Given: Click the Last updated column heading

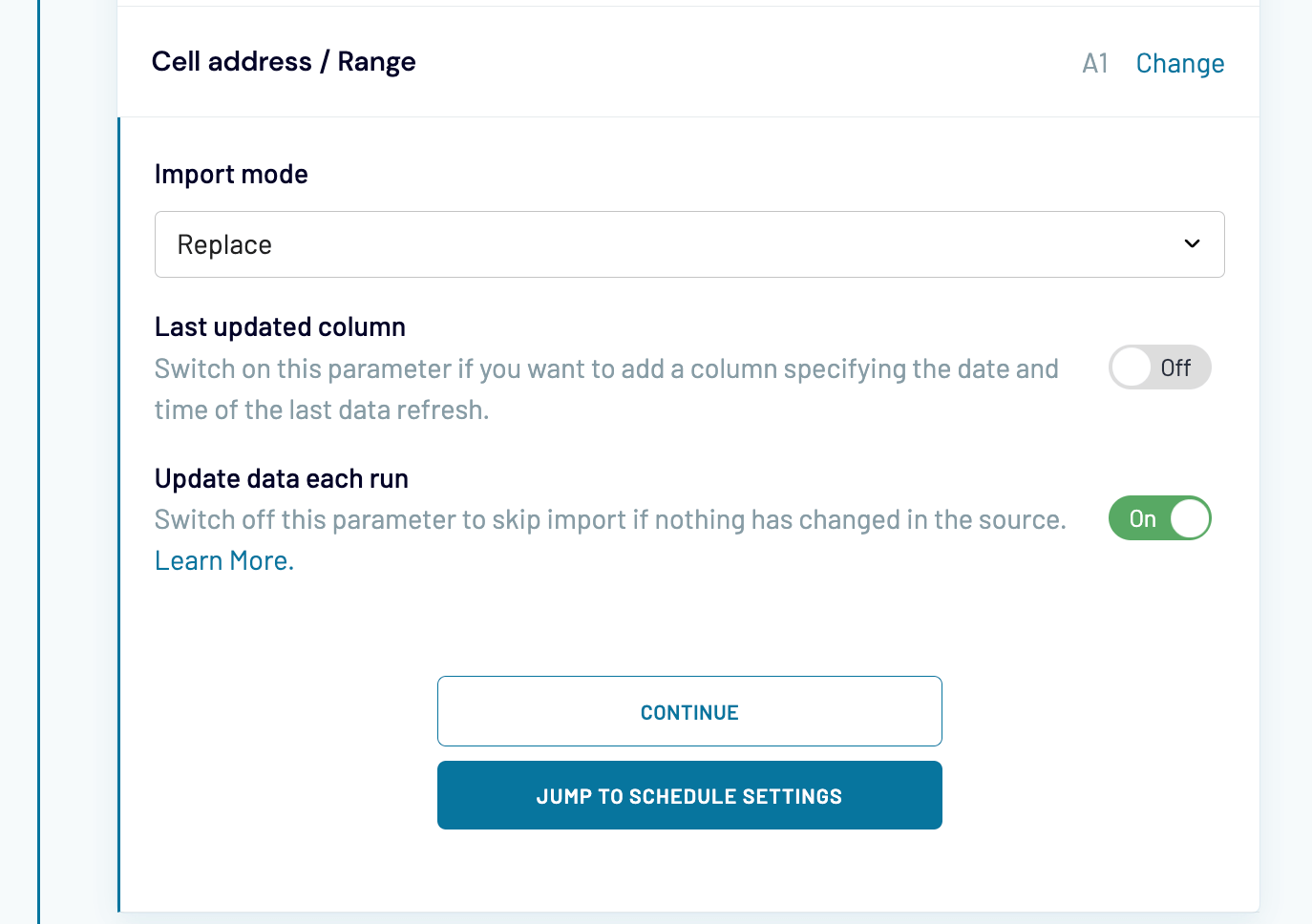Looking at the screenshot, I should (x=280, y=326).
